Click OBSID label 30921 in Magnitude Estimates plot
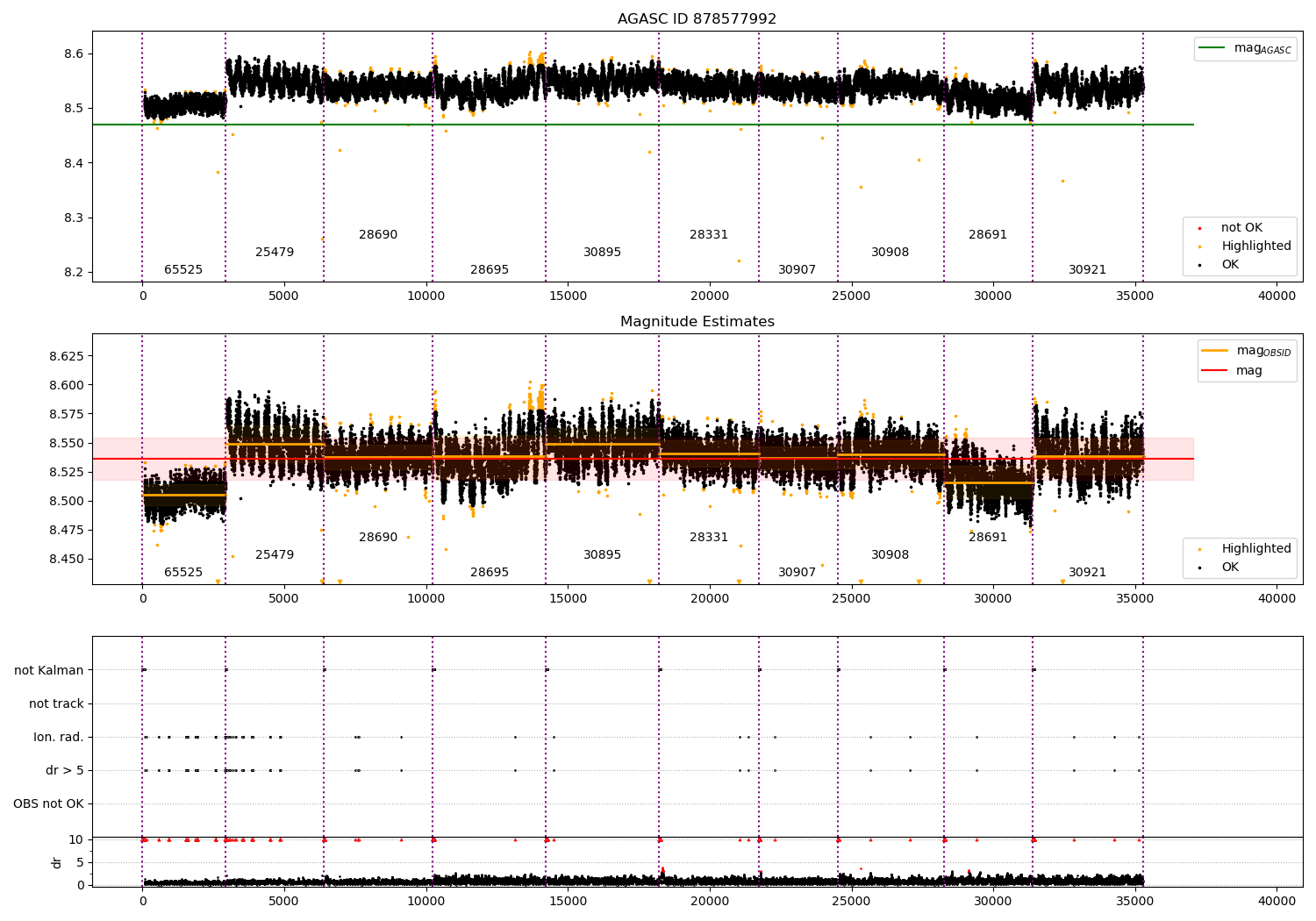1316x921 pixels. tap(1088, 573)
